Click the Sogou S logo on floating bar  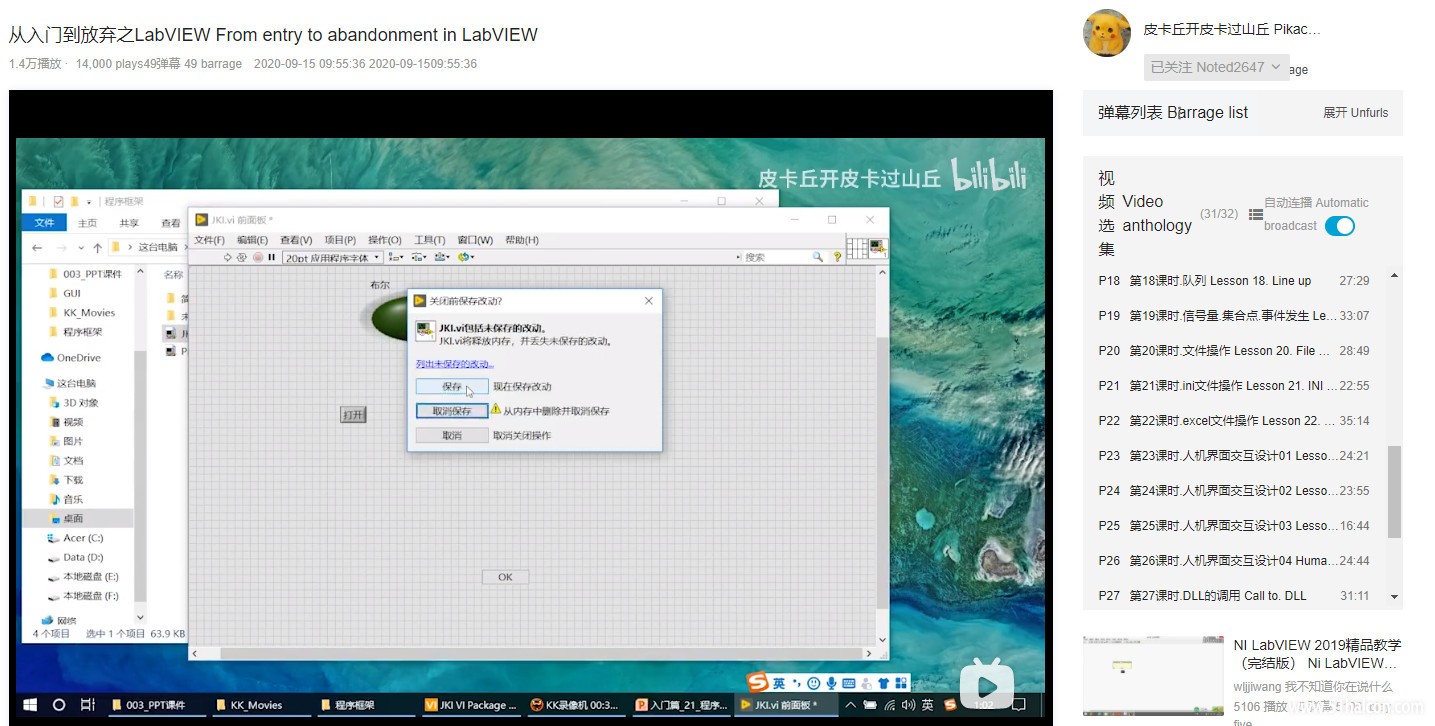[757, 683]
